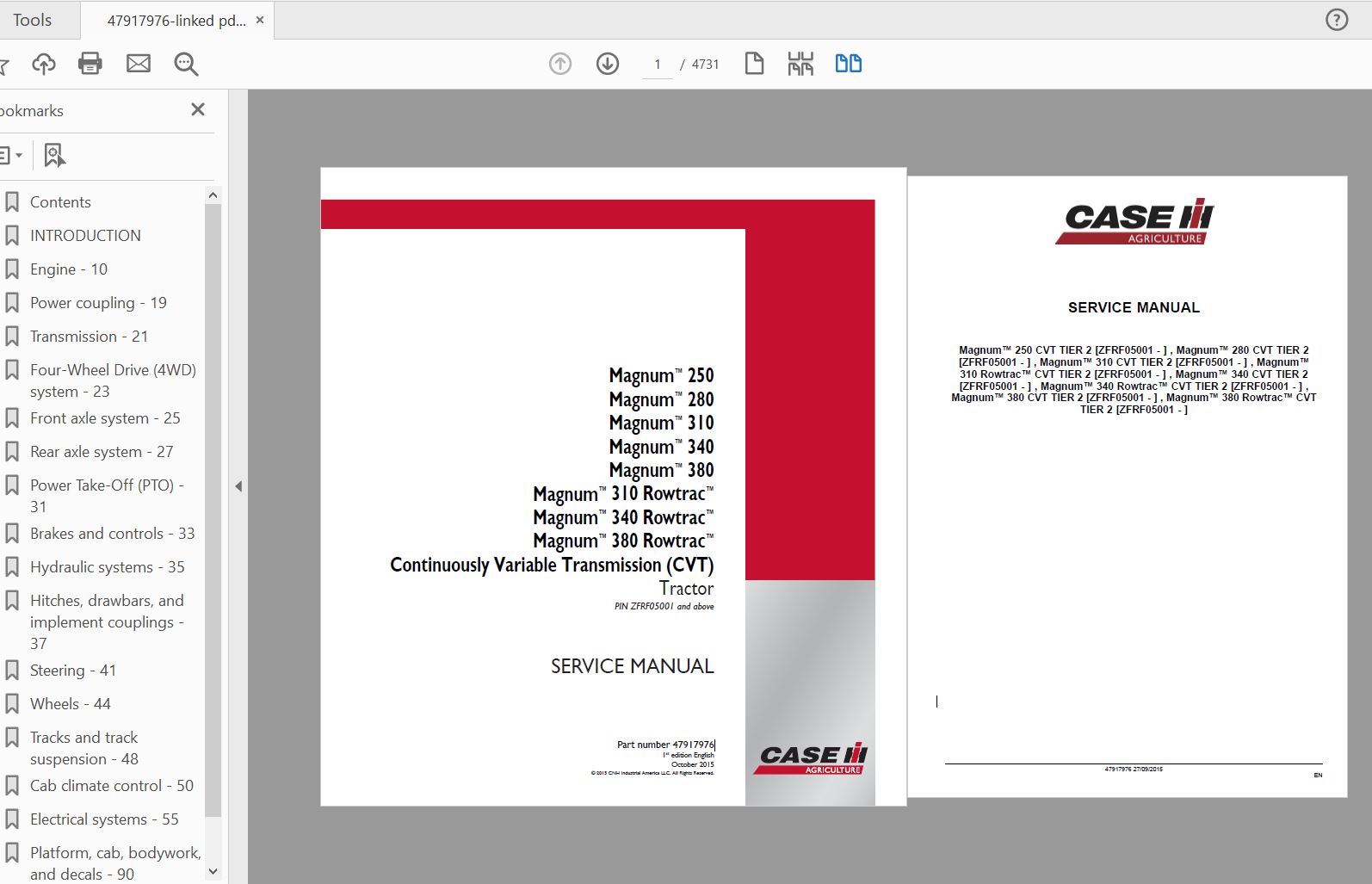Click the page number input field
This screenshot has width=1372, height=884.
click(658, 65)
